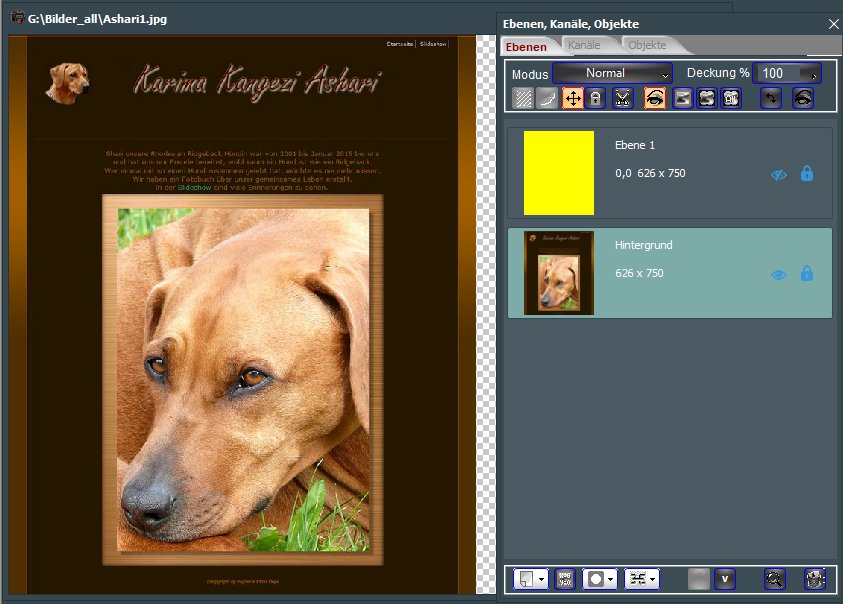Click the V button in bottom toolbar

point(725,578)
